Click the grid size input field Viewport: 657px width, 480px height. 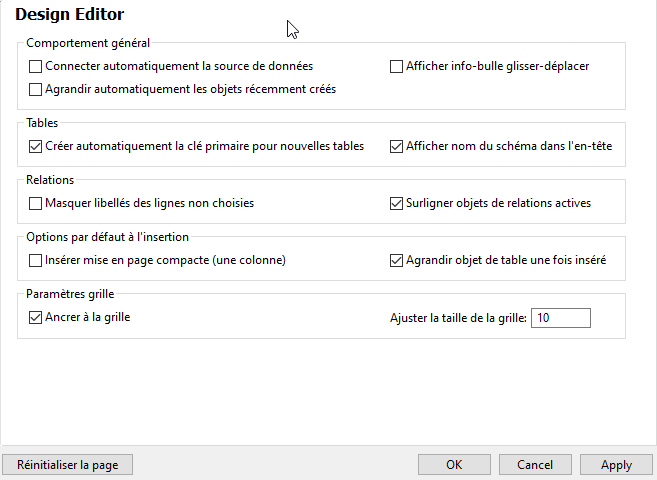coord(560,318)
